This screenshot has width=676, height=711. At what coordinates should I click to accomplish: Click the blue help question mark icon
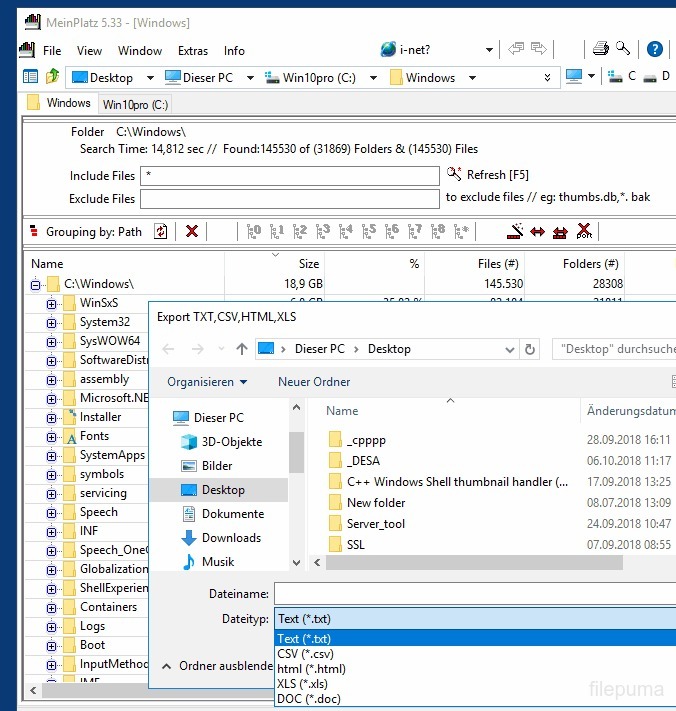[x=655, y=49]
